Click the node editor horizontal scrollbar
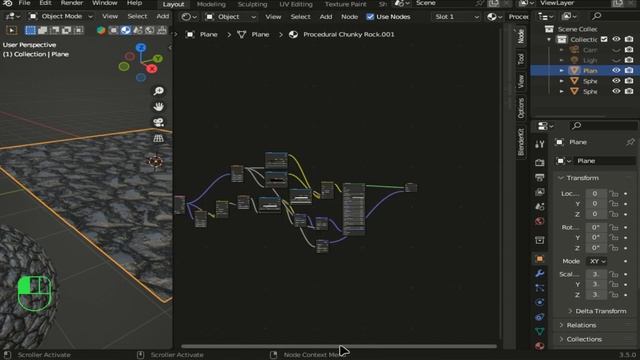The image size is (640, 360). pyautogui.click(x=339, y=346)
